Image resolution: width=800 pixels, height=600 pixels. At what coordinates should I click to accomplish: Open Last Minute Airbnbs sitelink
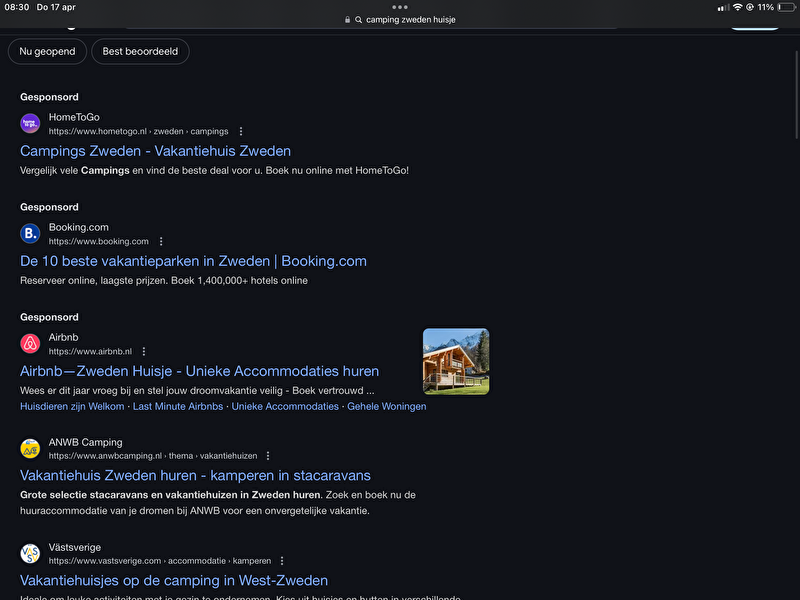(178, 407)
